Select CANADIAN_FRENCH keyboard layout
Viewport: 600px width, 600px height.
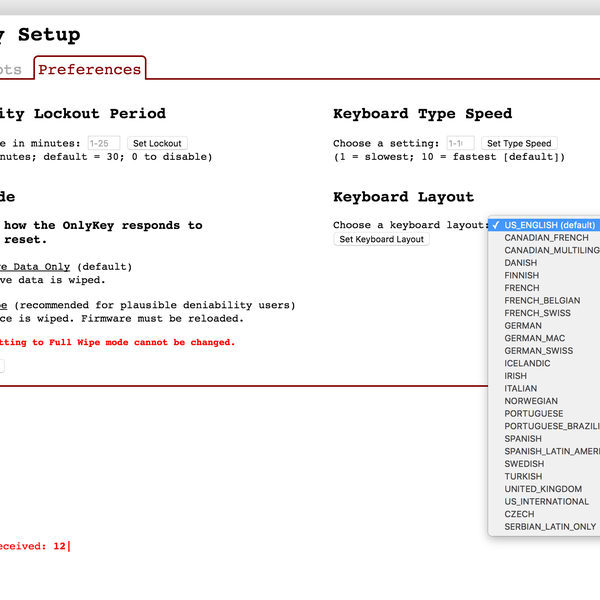click(544, 238)
